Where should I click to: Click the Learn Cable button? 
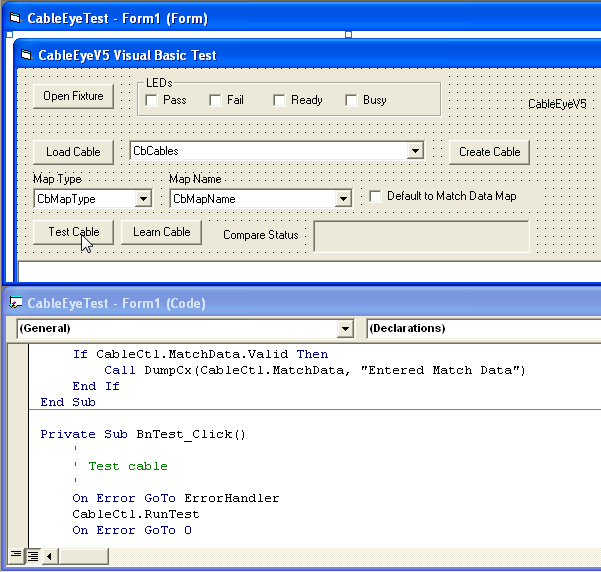coord(161,232)
